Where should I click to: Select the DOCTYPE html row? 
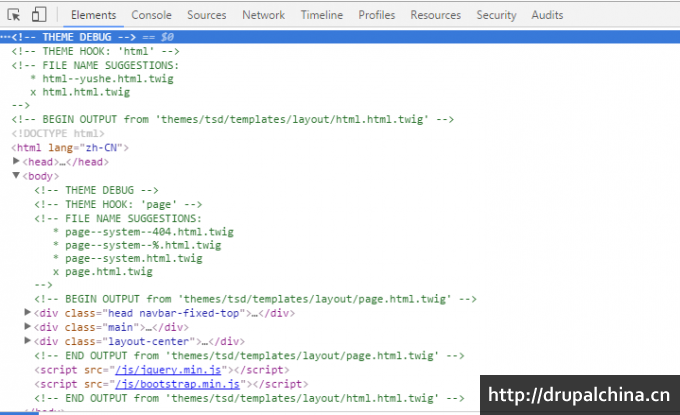point(58,133)
